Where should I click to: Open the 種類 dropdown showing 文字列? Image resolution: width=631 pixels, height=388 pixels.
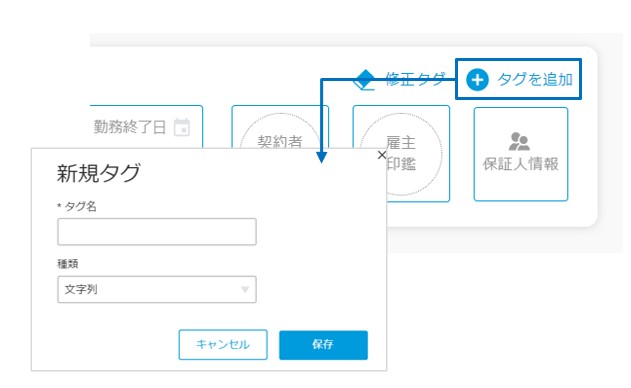157,289
